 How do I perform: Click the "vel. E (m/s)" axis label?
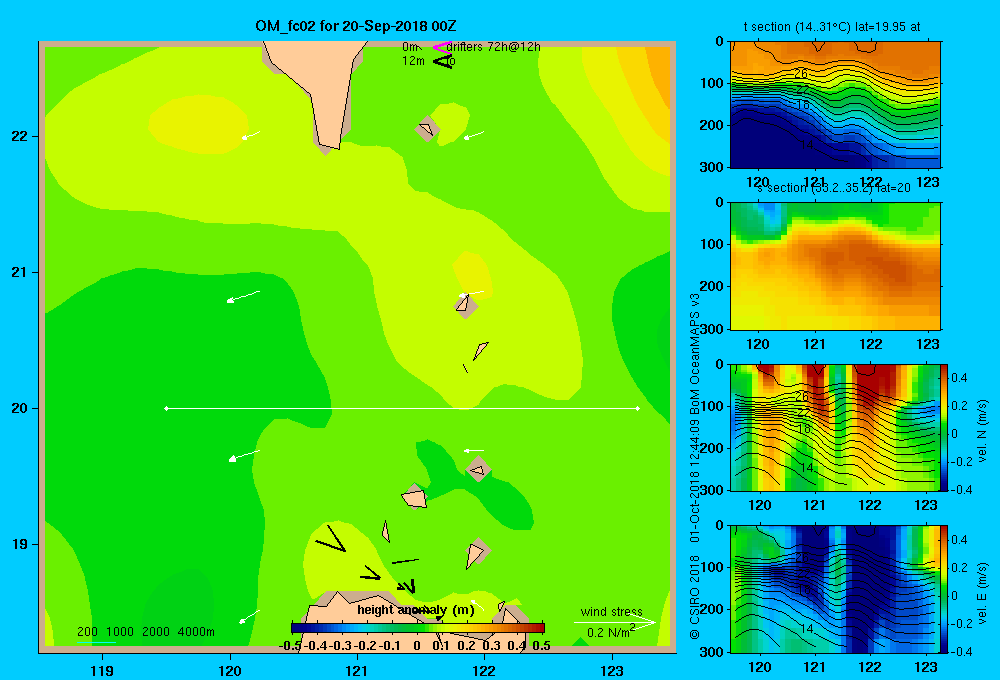(x=983, y=592)
